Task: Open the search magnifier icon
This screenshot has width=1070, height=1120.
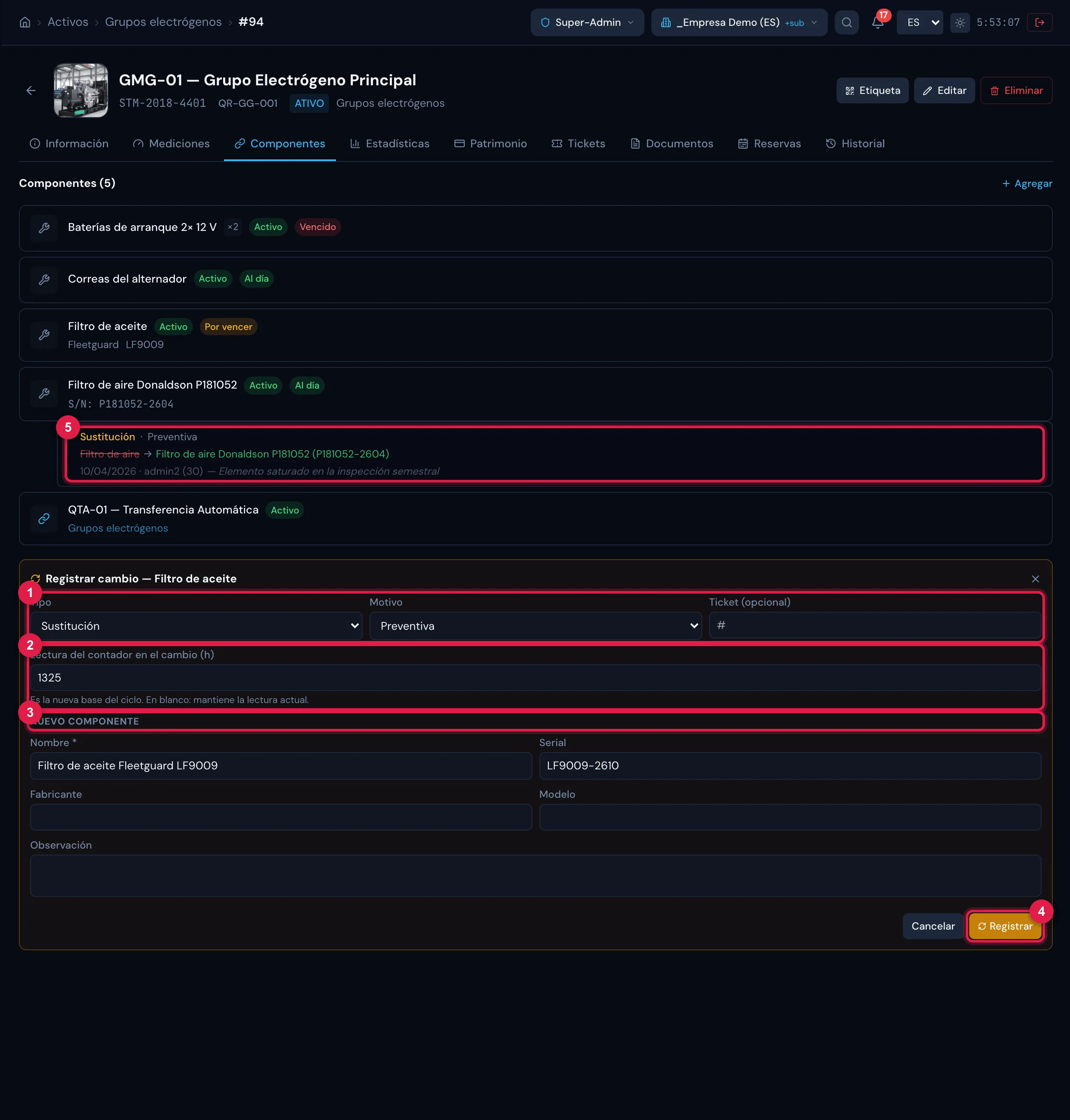Action: (846, 22)
